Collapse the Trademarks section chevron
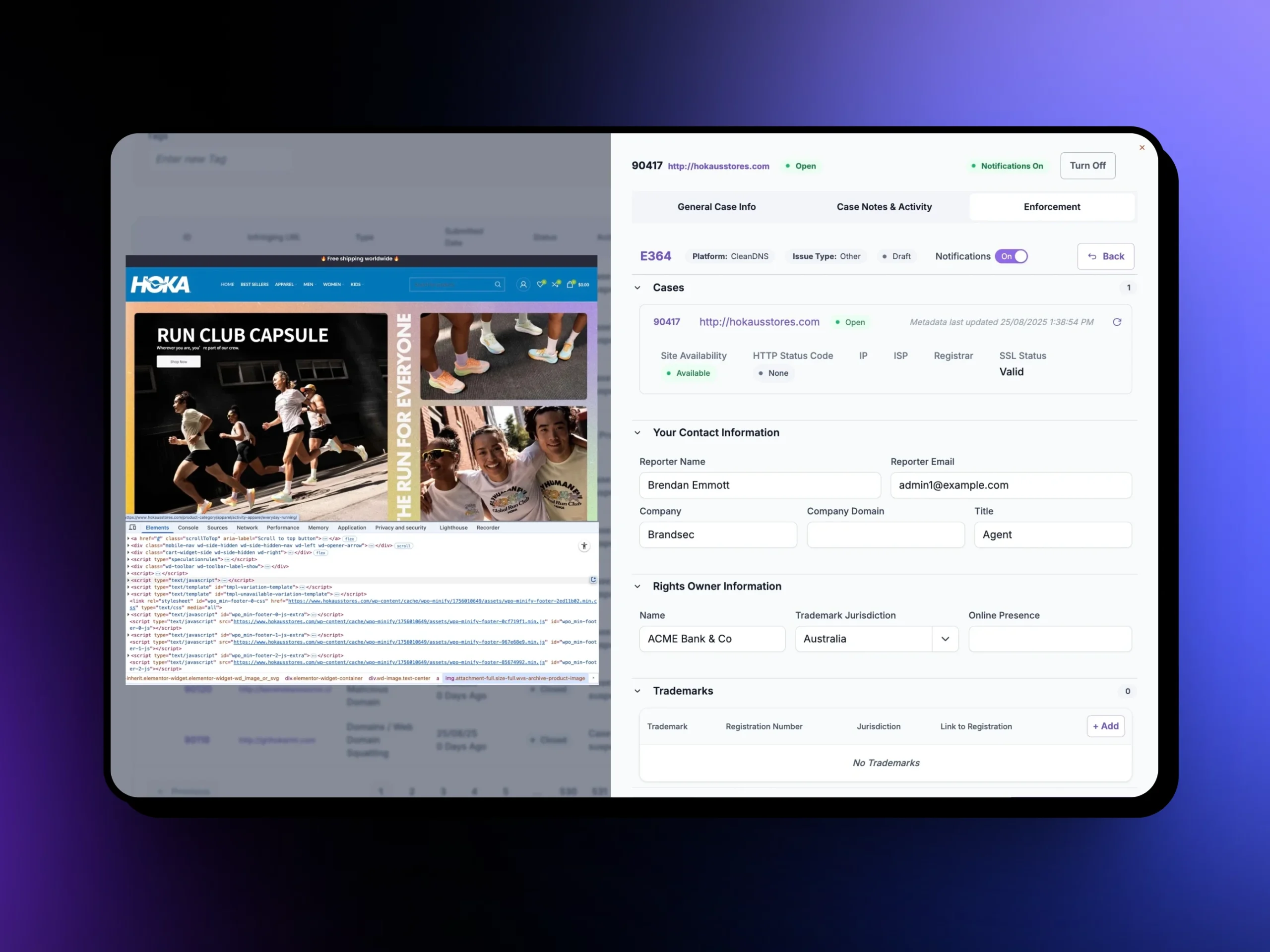 click(637, 692)
